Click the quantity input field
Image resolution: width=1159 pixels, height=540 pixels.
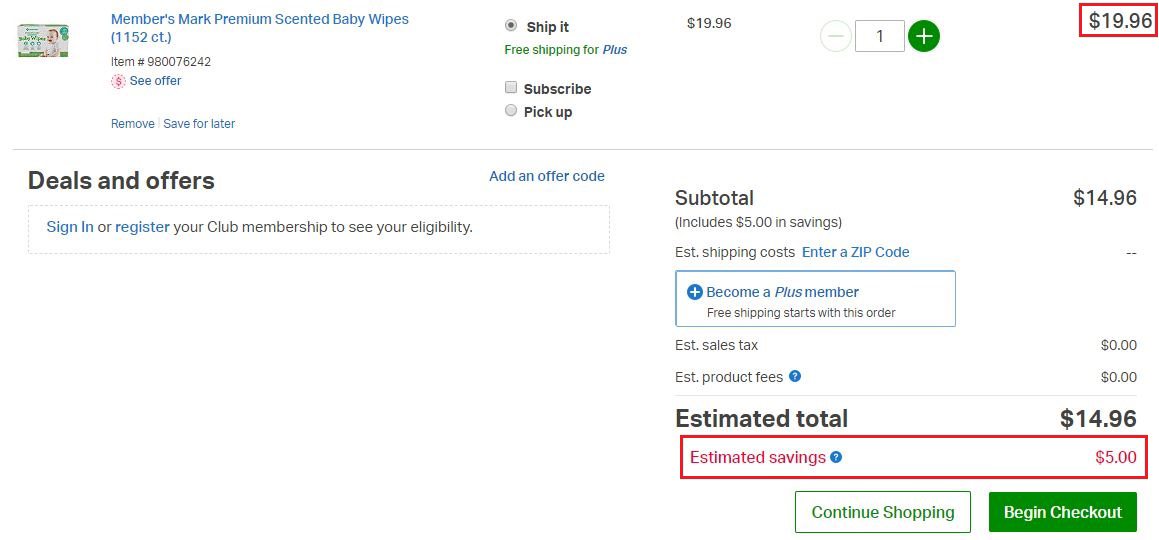click(x=880, y=37)
